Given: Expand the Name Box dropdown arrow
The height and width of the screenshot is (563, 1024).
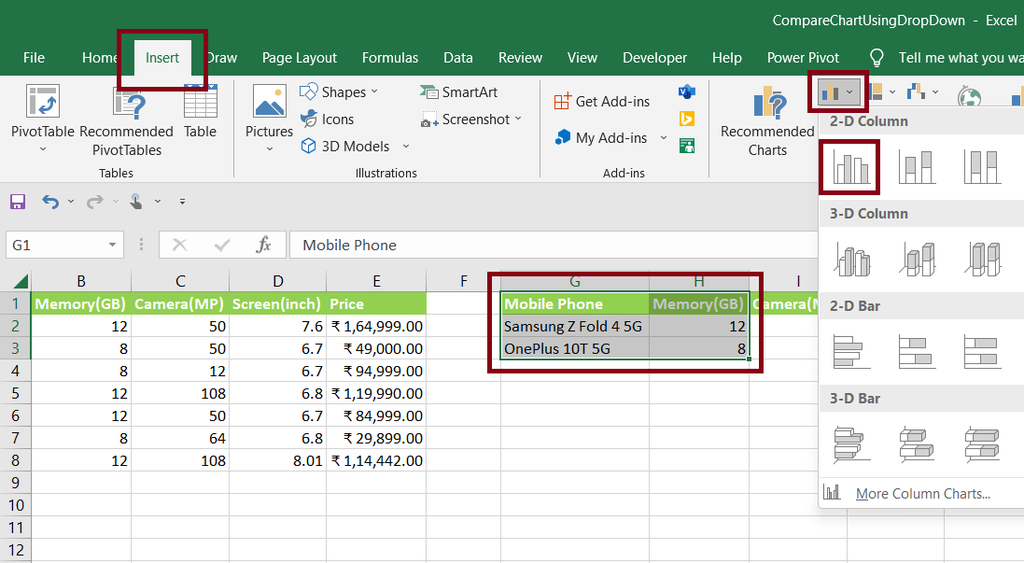Looking at the screenshot, I should tap(113, 245).
